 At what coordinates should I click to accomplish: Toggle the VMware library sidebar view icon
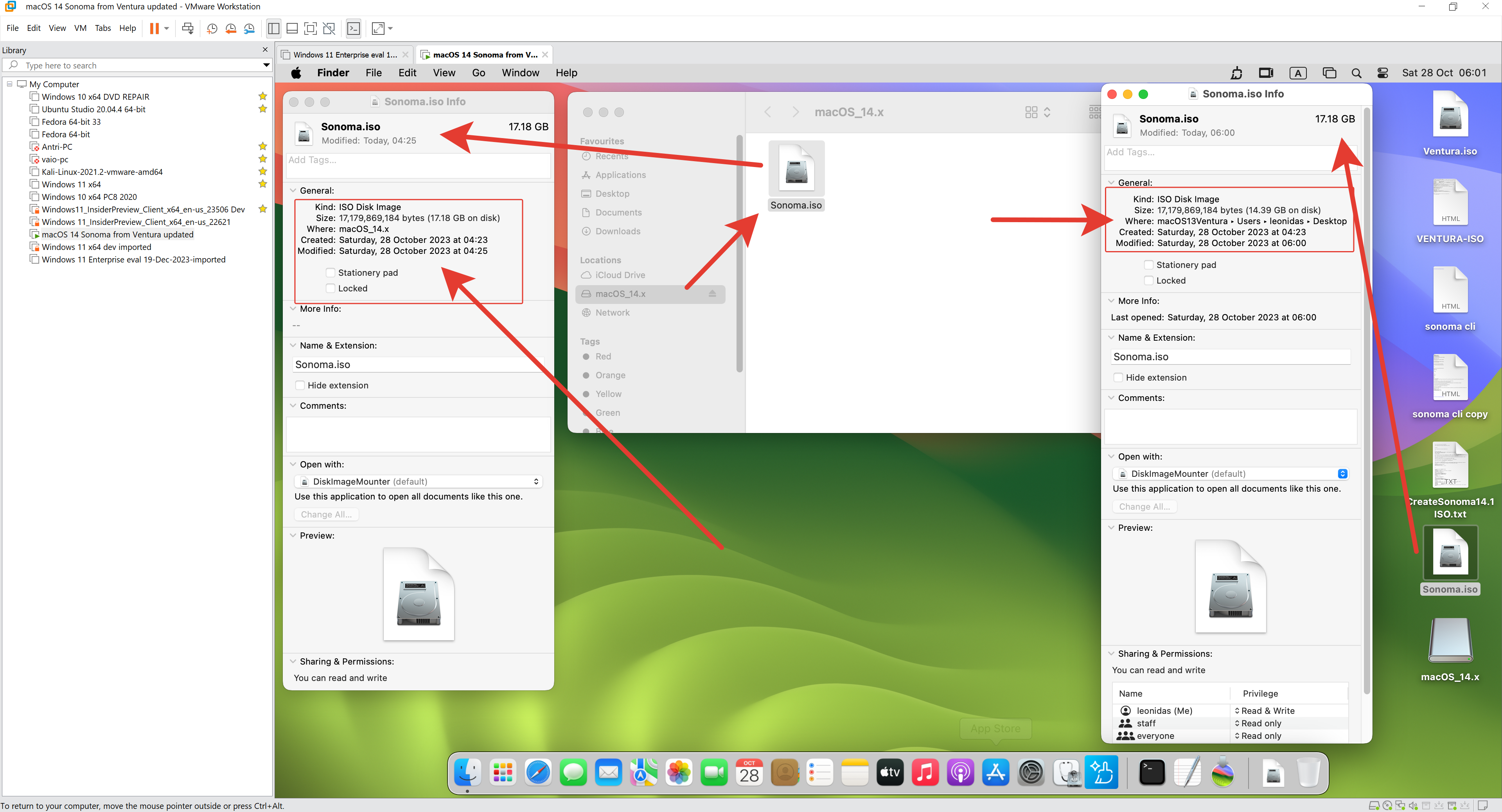273,29
